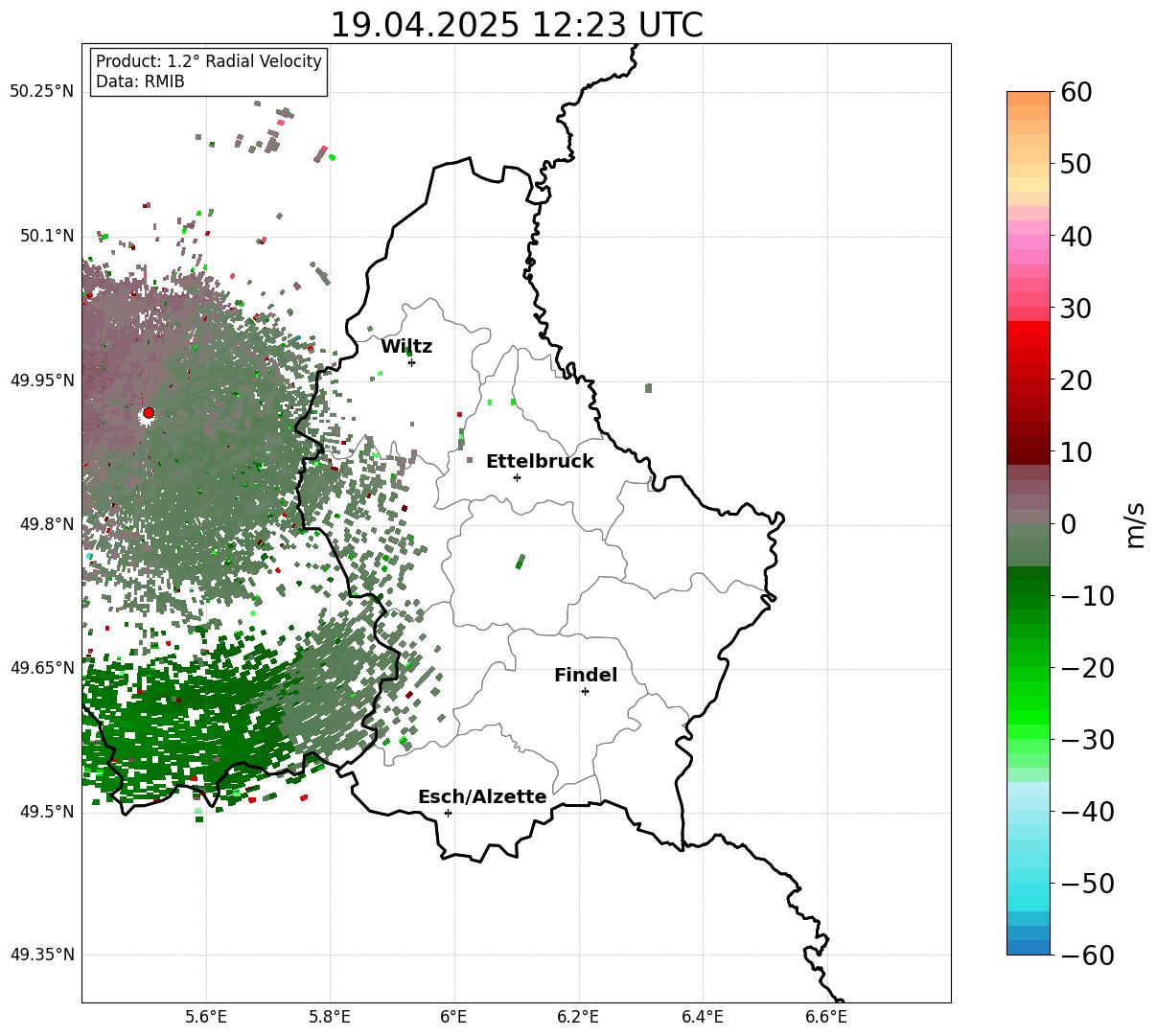
Task: Click the colorbar tick label −50
Action: coord(1087,883)
